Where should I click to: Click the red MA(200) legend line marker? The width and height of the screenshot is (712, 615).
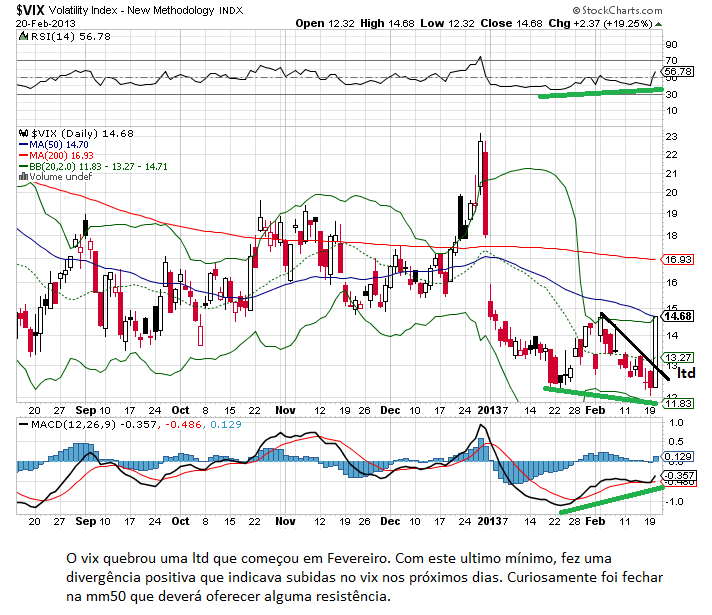click(x=23, y=155)
